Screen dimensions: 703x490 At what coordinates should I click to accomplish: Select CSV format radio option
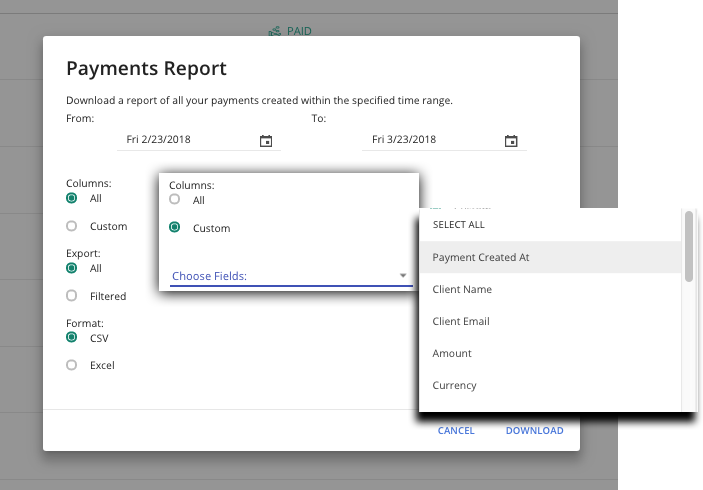71,337
